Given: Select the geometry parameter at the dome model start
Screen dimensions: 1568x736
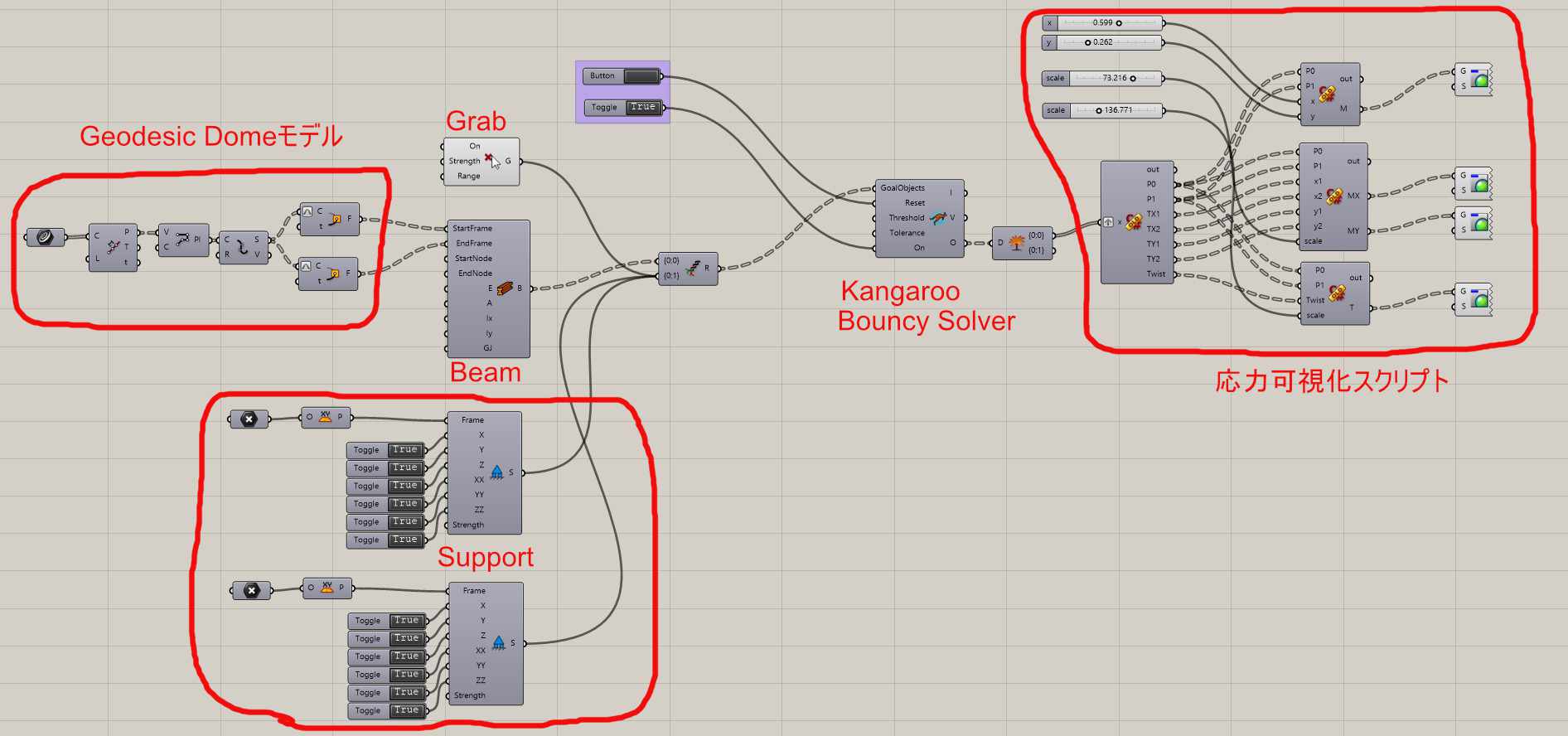Looking at the screenshot, I should (46, 238).
